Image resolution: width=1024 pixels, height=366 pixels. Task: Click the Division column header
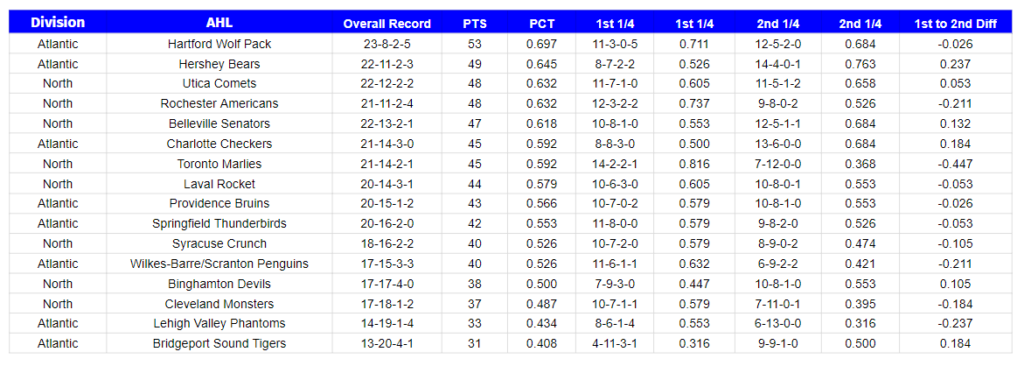58,23
